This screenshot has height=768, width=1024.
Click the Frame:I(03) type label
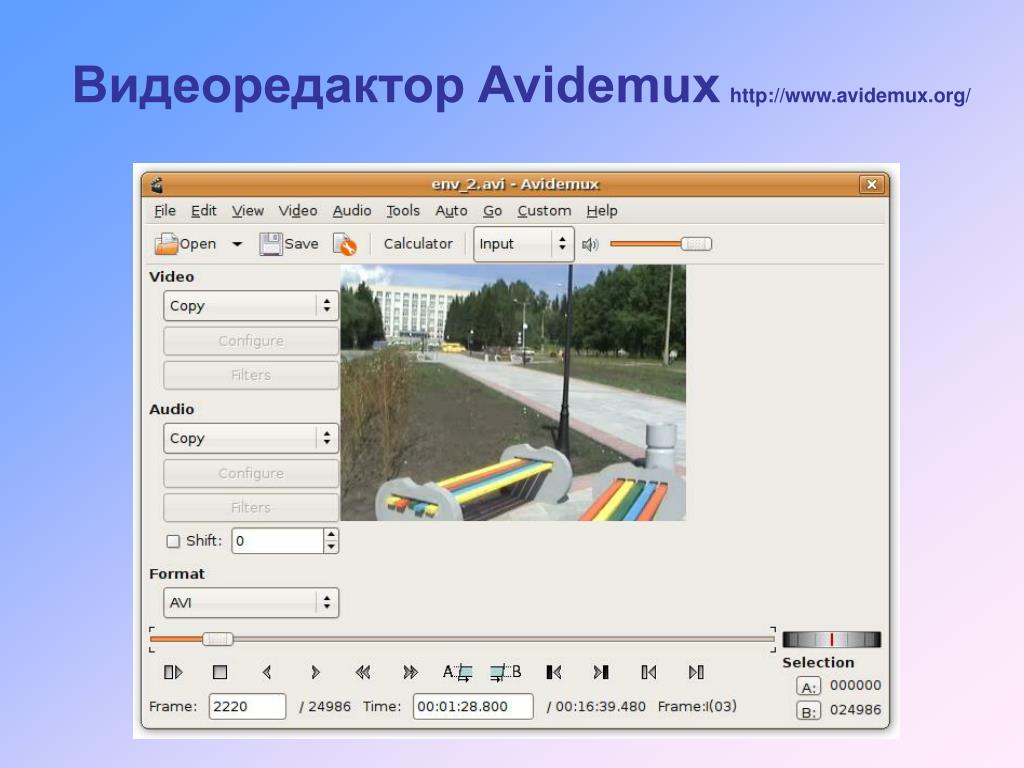(697, 706)
